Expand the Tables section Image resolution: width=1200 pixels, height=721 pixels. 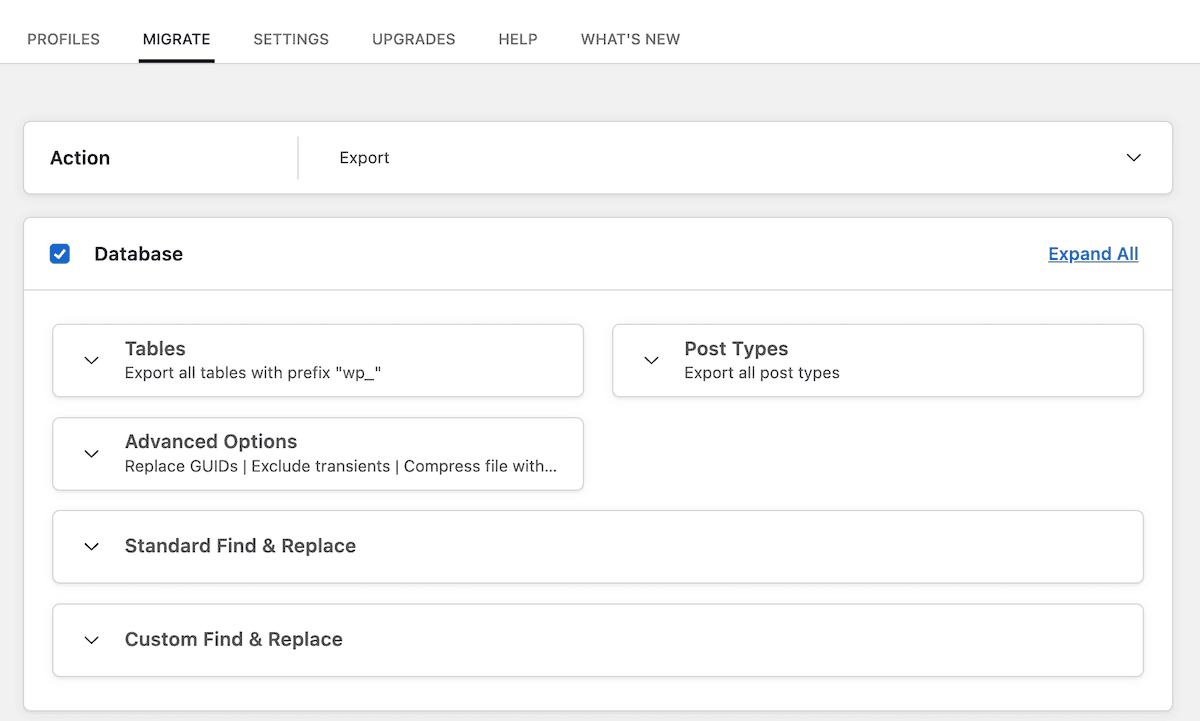click(x=155, y=348)
